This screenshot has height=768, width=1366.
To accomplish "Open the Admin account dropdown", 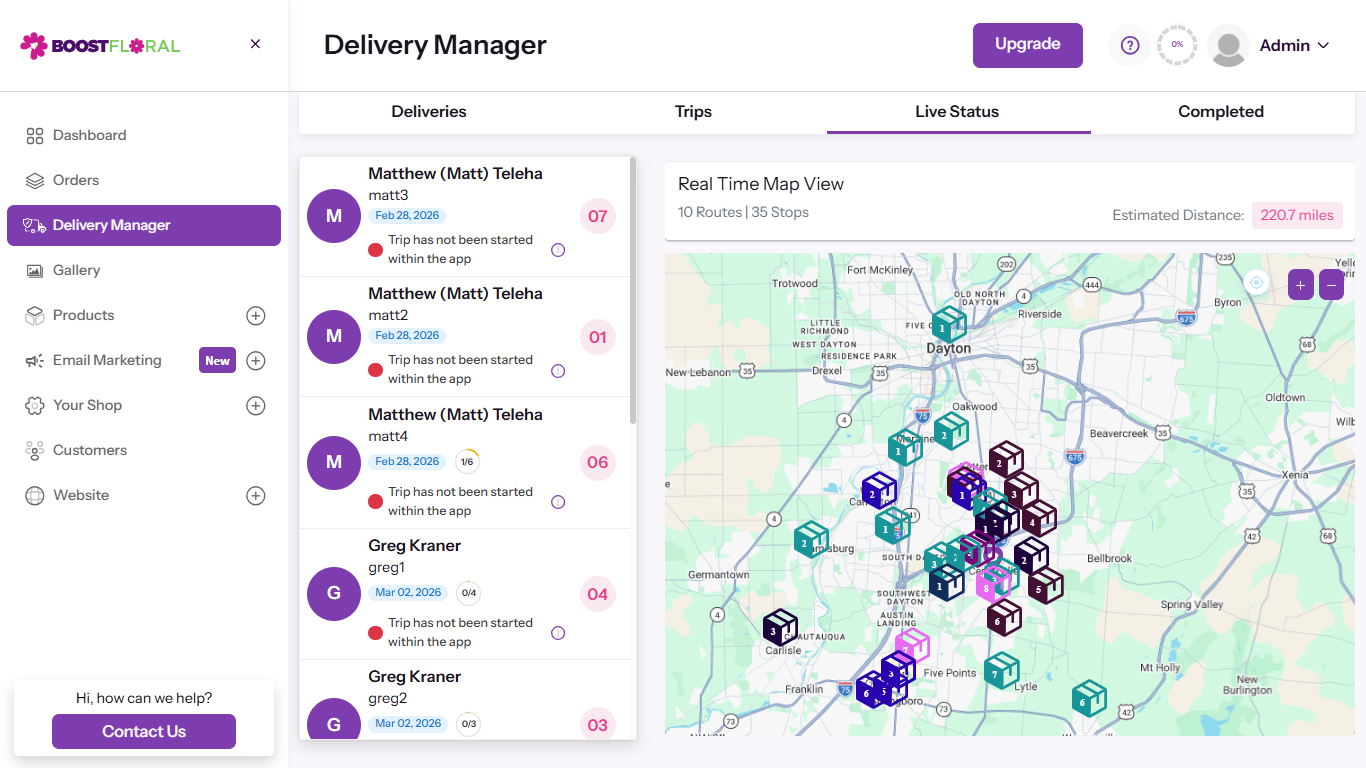I will tap(1294, 45).
